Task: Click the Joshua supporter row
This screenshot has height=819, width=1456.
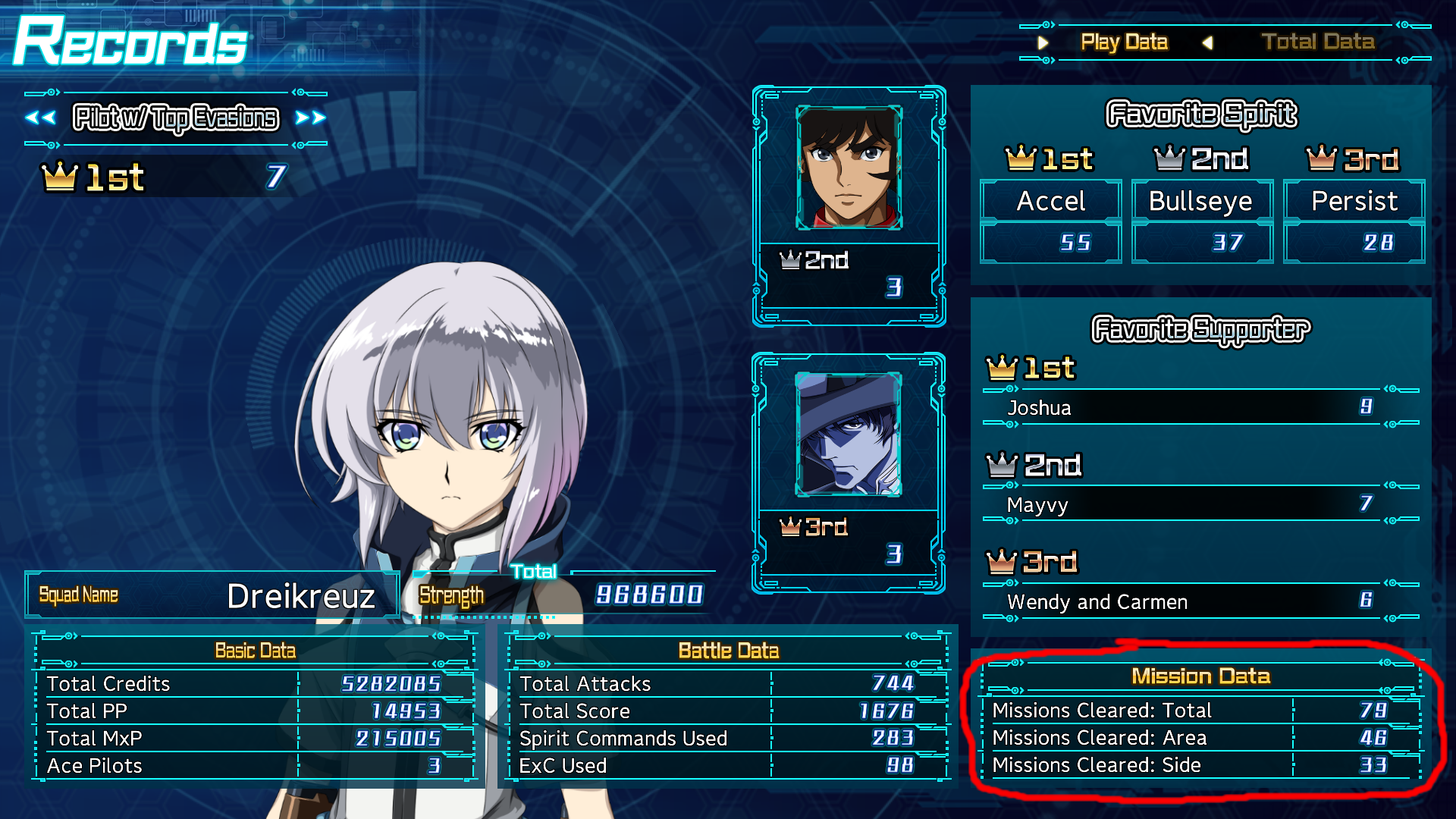Action: 1191,407
